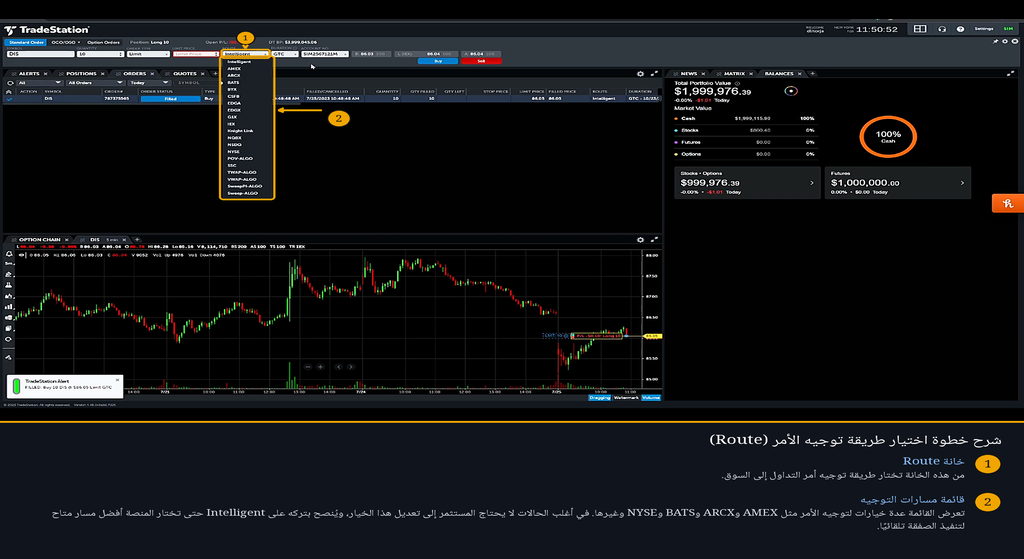Screen dimensions: 1024x559
Task: Toggle the SIM mode indicator
Action: tap(1009, 29)
